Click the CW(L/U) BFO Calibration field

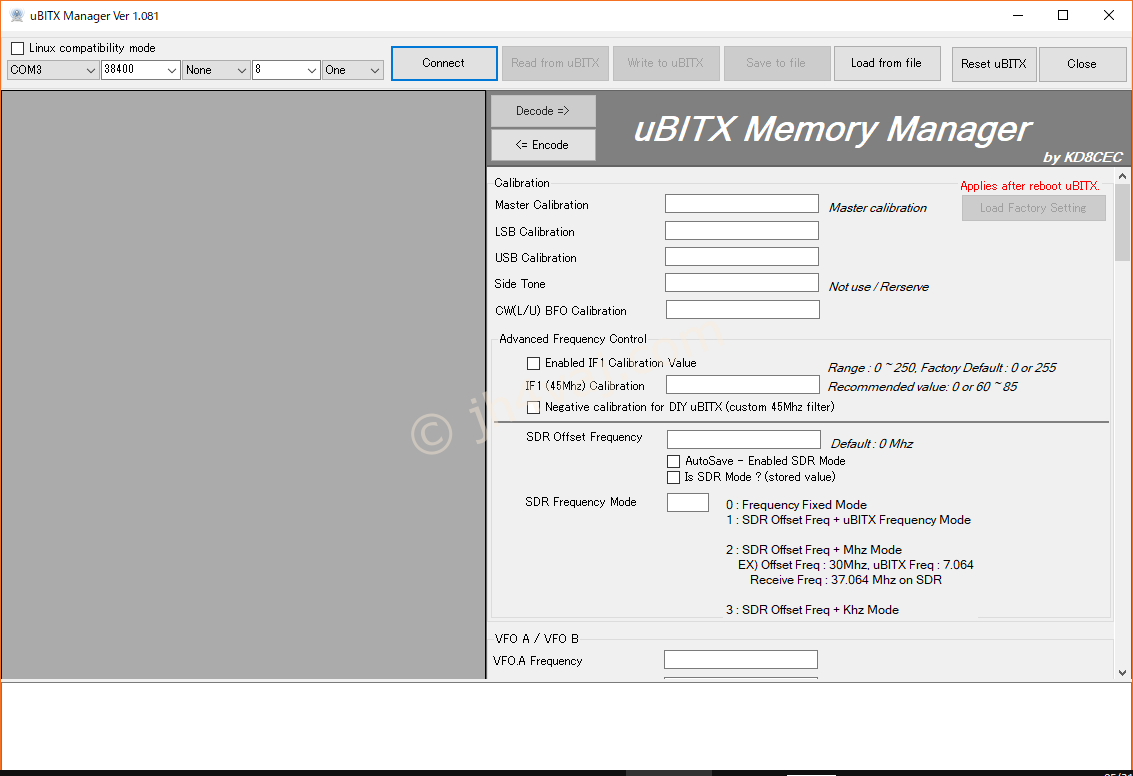pyautogui.click(x=742, y=309)
